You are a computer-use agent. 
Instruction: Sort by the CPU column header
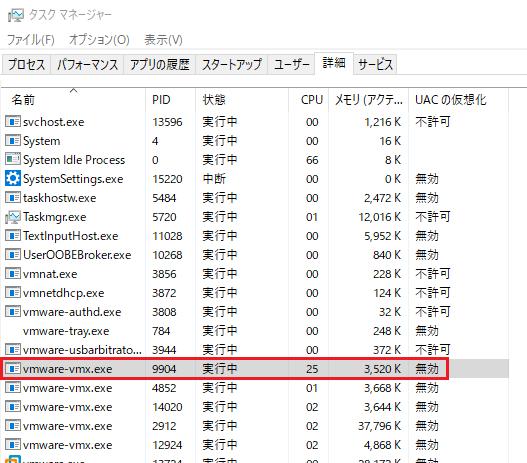(309, 100)
